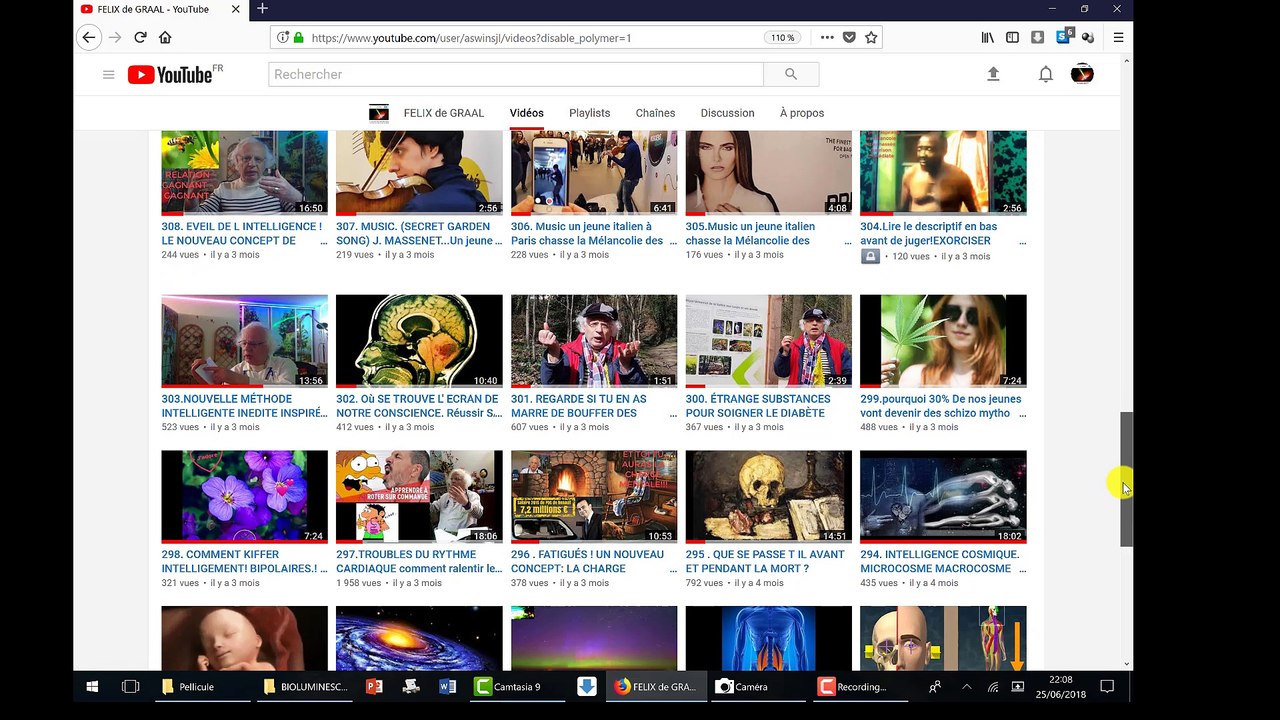Open Task View on the taskbar
Viewport: 1280px width, 720px height.
130,687
